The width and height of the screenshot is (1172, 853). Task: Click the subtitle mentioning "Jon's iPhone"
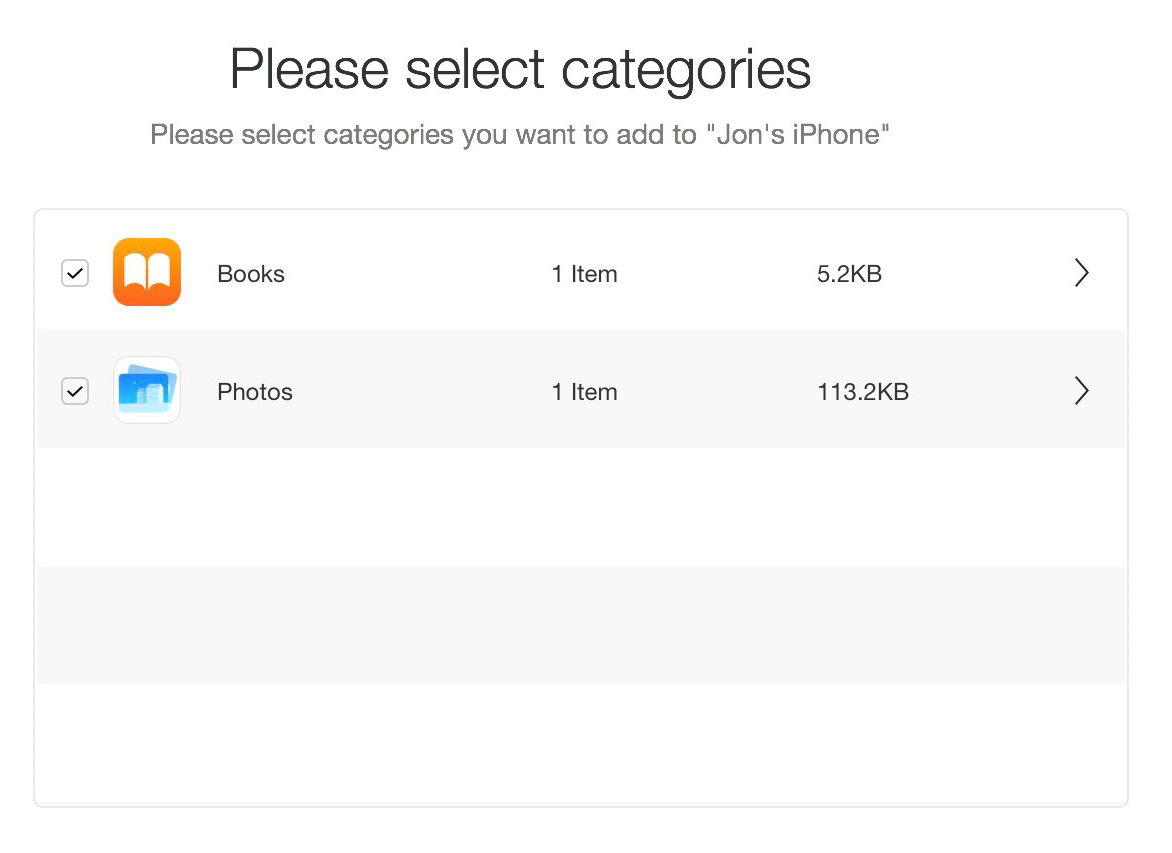pos(519,135)
